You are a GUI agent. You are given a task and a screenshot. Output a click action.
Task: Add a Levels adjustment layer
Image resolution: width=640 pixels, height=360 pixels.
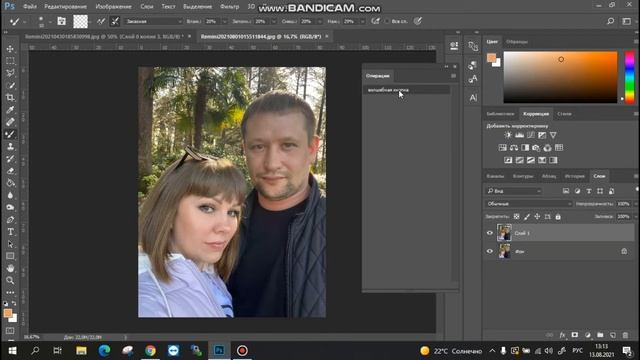[x=519, y=135]
